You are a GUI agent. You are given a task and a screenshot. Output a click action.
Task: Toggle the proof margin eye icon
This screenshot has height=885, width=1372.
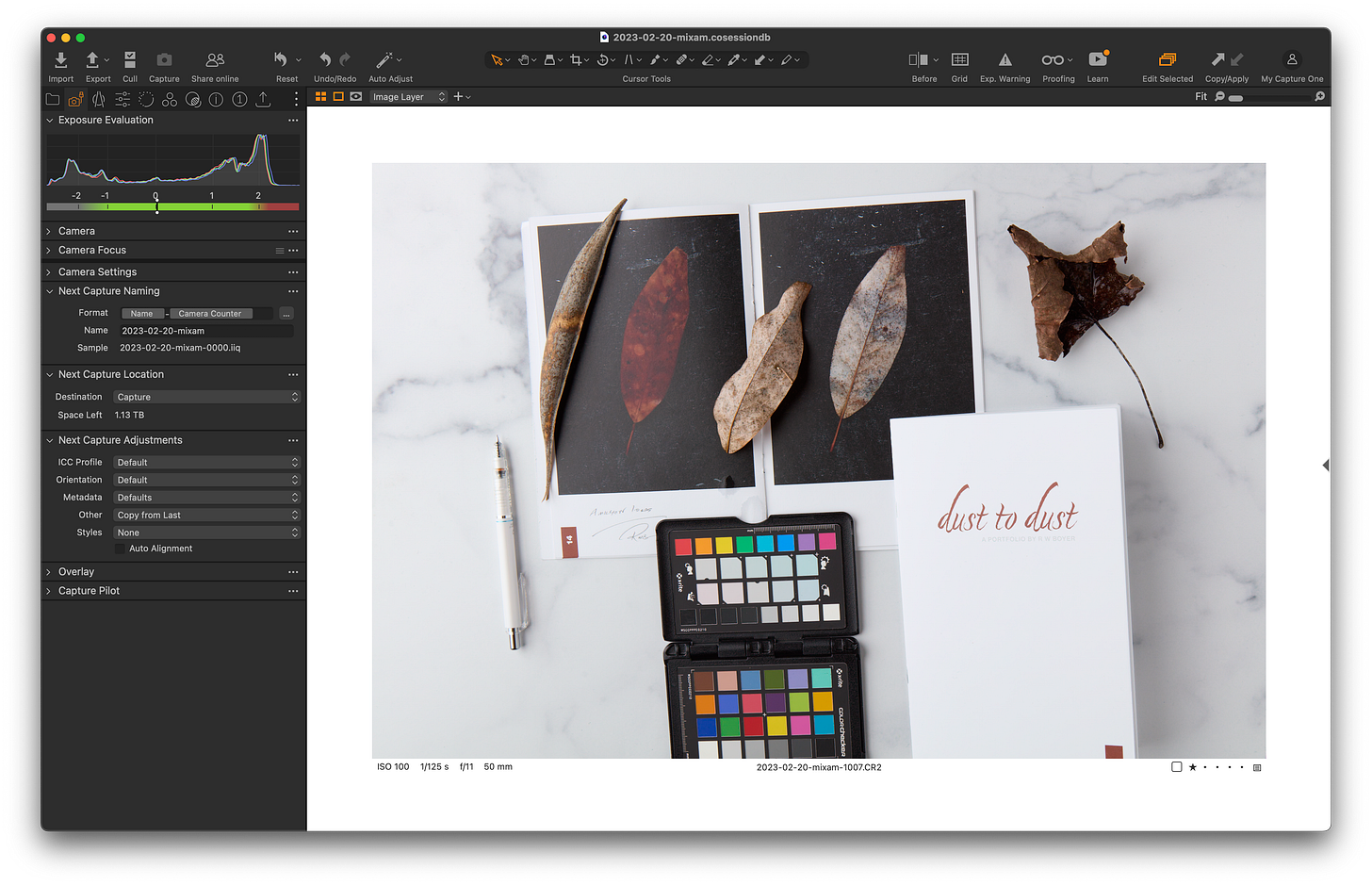(356, 97)
